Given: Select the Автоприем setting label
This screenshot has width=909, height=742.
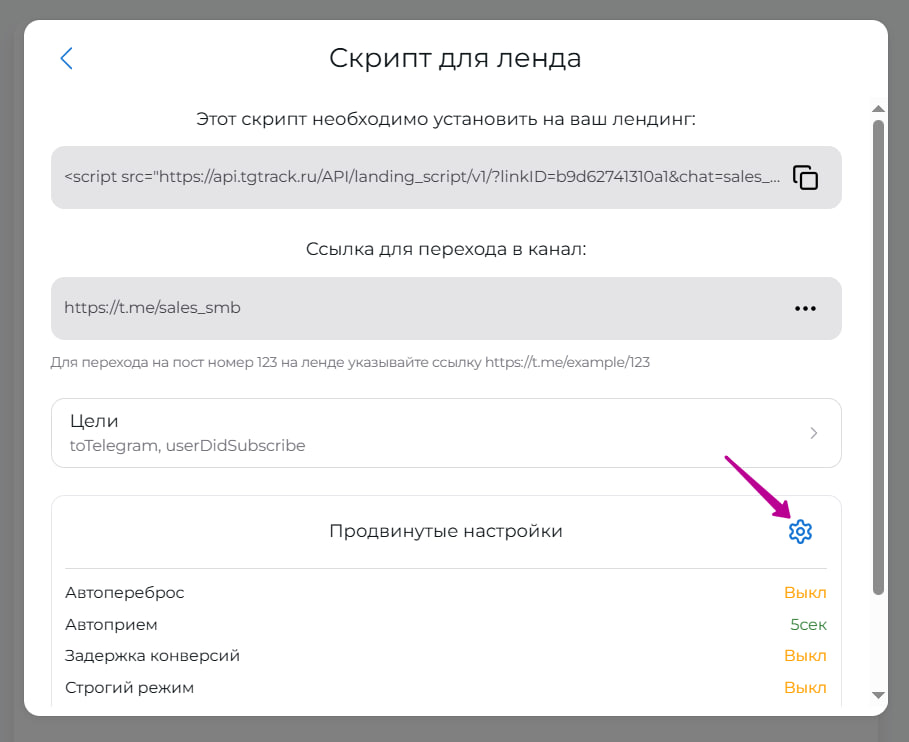Looking at the screenshot, I should point(111,624).
